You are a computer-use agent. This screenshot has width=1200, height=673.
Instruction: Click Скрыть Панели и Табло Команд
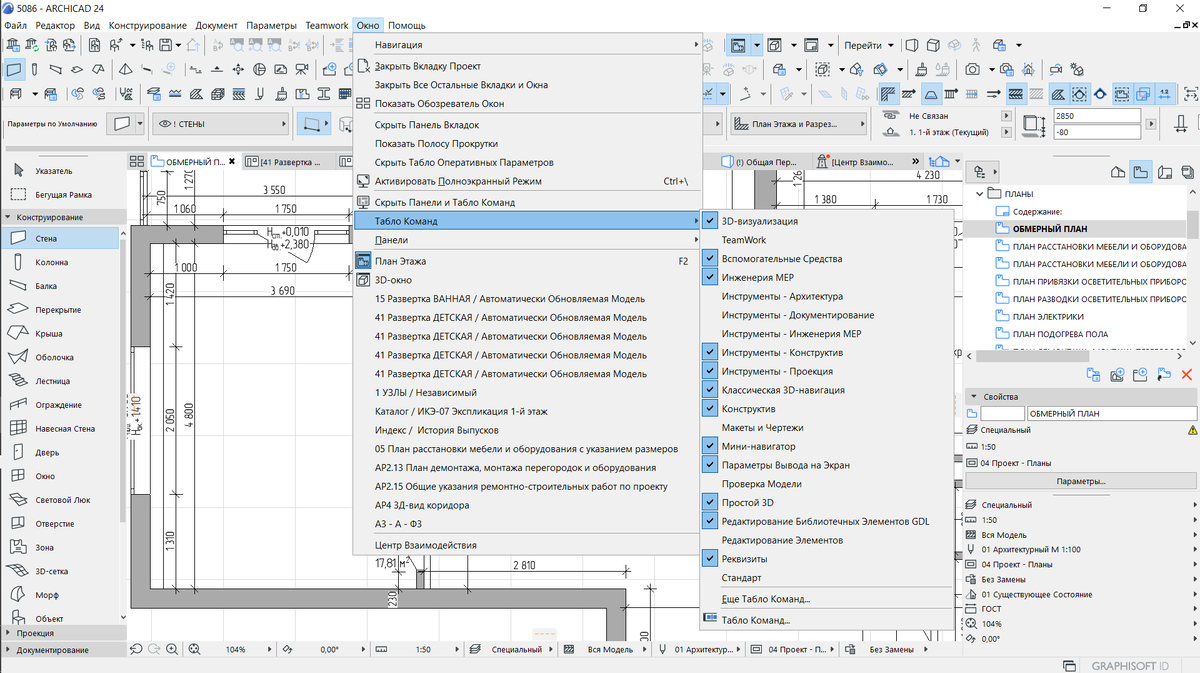pos(528,202)
